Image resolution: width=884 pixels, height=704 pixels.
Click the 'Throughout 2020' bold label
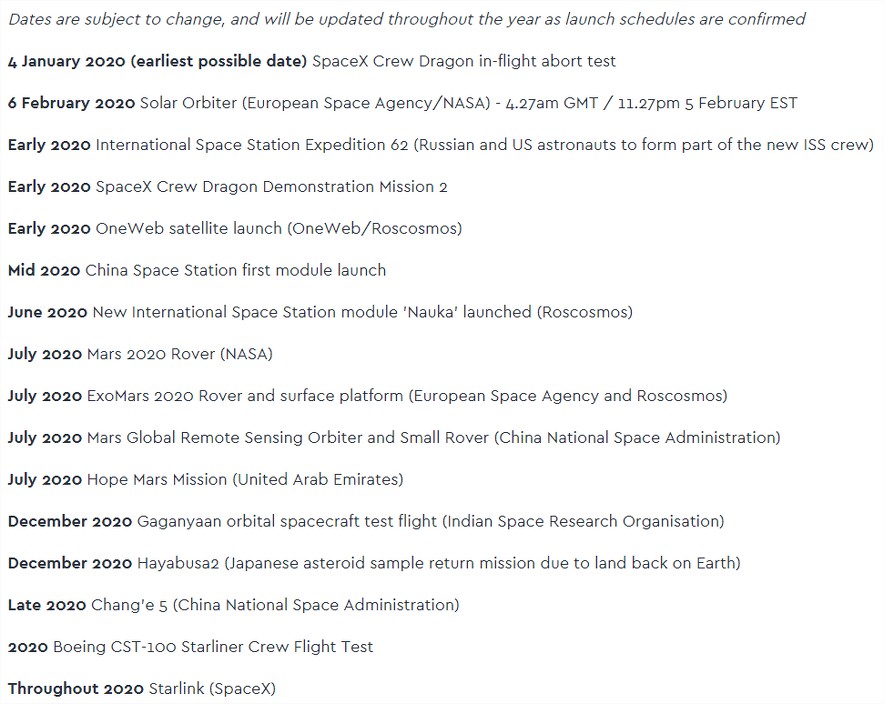tap(76, 688)
